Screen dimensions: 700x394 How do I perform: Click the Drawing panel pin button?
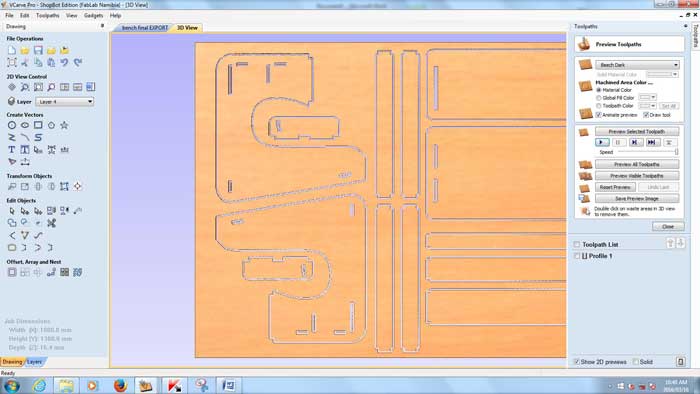102,26
